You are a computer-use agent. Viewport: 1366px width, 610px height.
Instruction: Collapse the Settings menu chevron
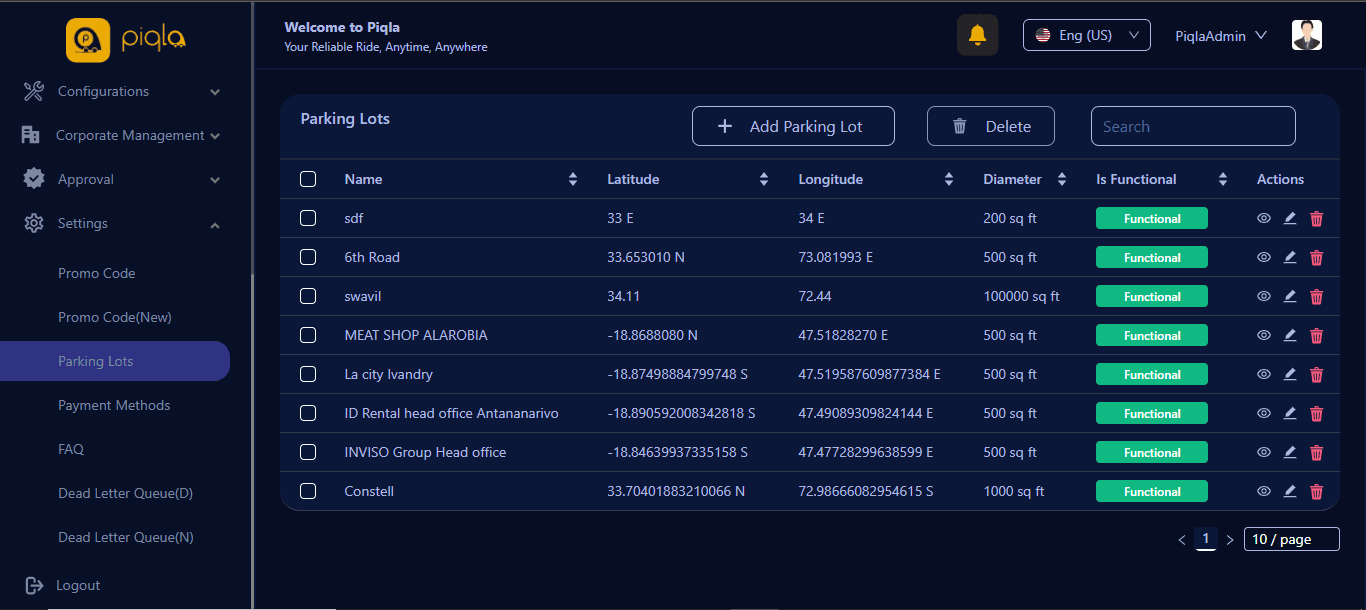[215, 224]
